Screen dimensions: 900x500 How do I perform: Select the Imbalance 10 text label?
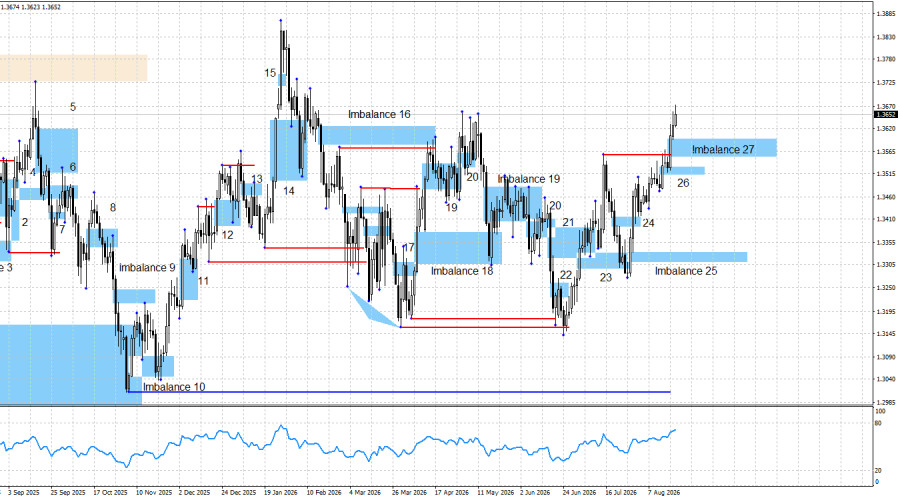174,387
